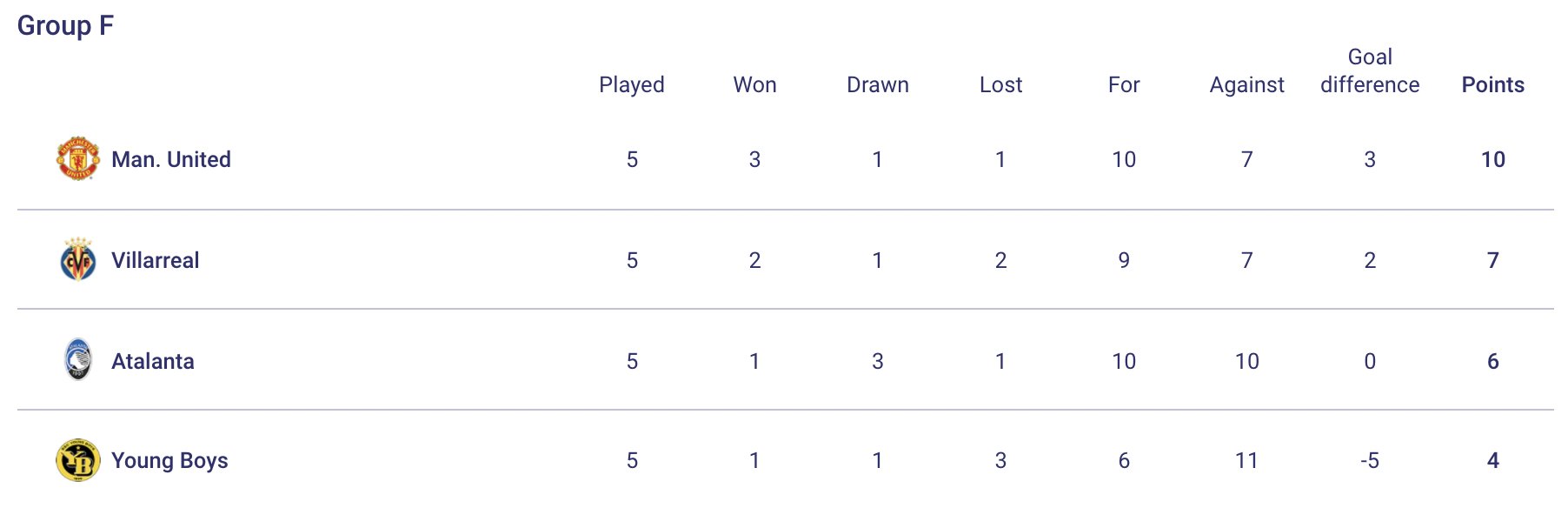The height and width of the screenshot is (508, 1568).
Task: Click the Atalanta club crest icon
Action: 77,360
